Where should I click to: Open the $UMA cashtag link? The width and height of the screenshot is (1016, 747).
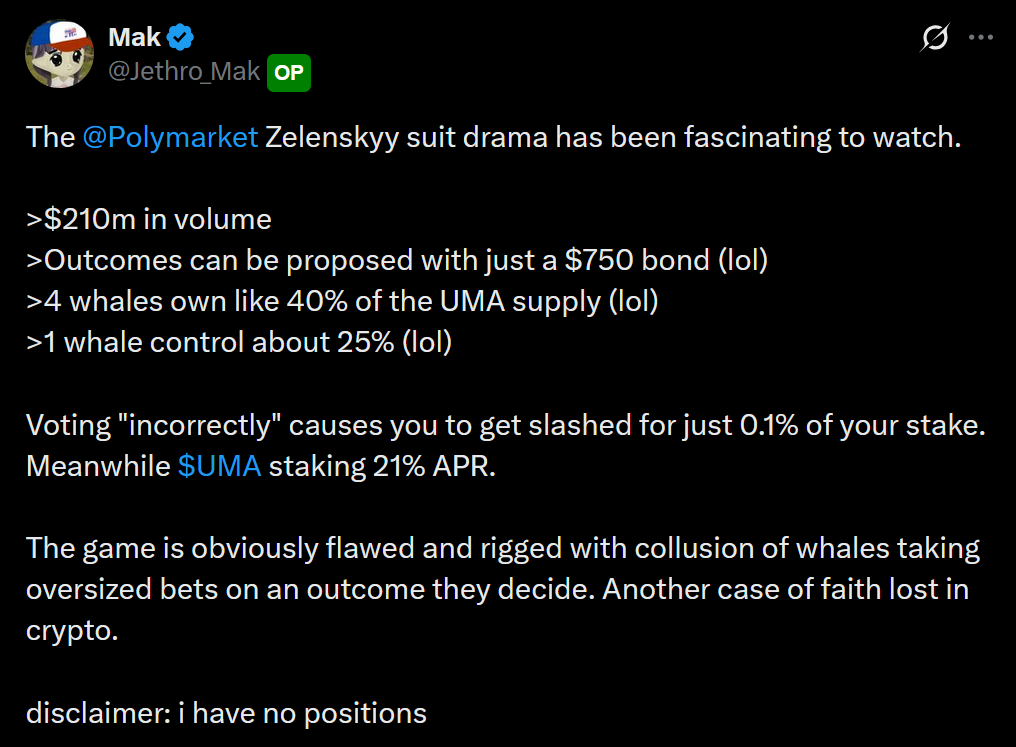click(x=219, y=466)
